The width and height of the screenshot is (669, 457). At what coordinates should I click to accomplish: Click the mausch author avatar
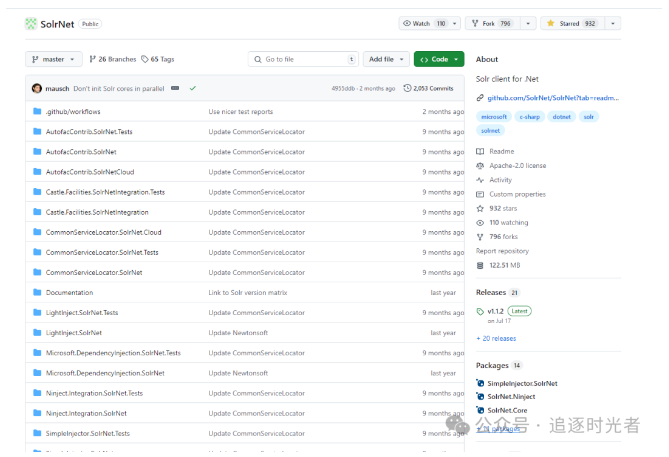pos(37,88)
